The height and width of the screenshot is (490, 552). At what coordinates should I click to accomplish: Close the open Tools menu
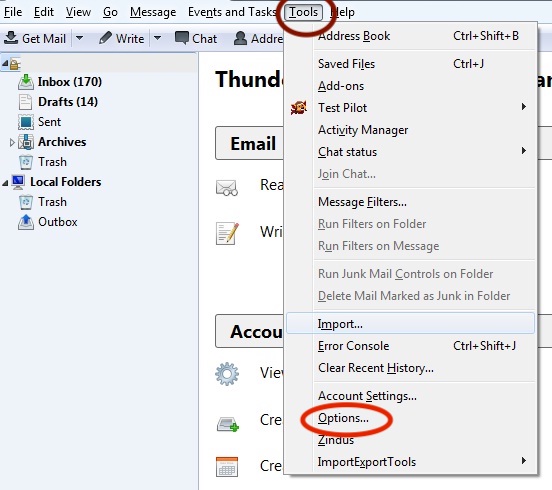(303, 12)
